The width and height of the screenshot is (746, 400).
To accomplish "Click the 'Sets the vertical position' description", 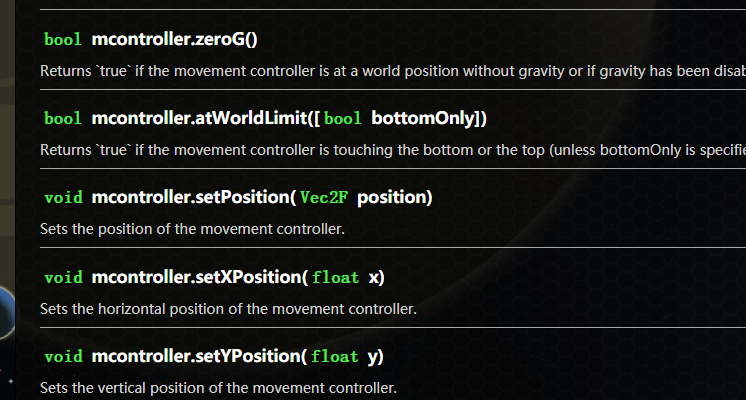I will [218, 387].
